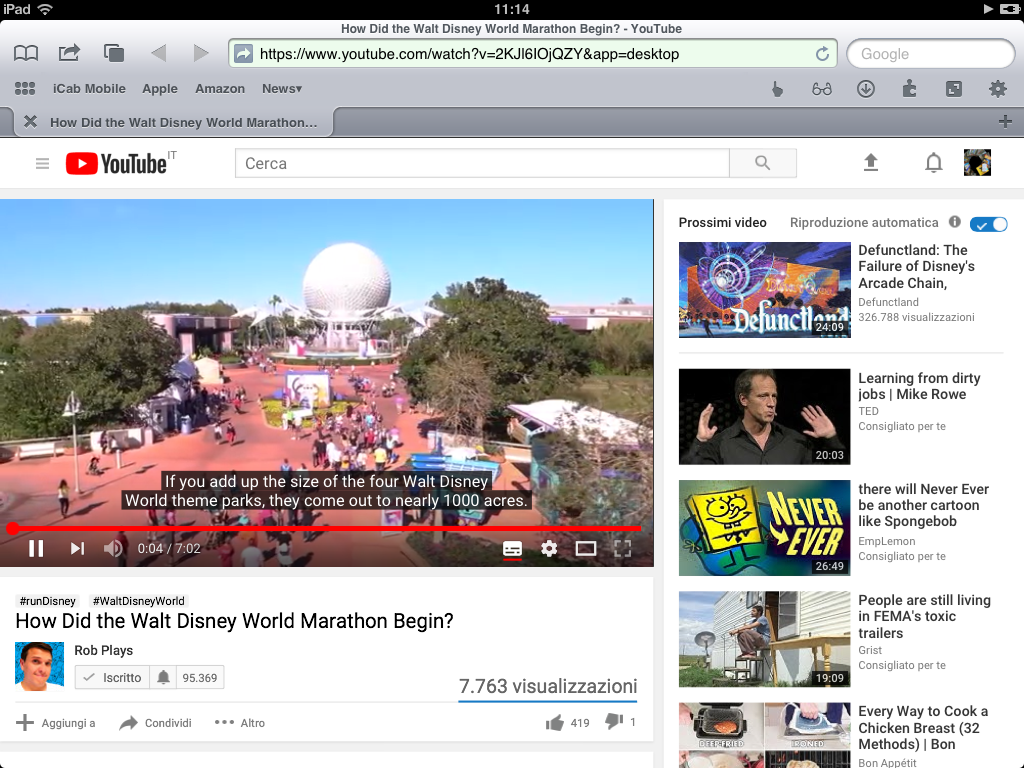This screenshot has width=1024, height=768.
Task: Open the Apple bookmark
Action: (160, 89)
